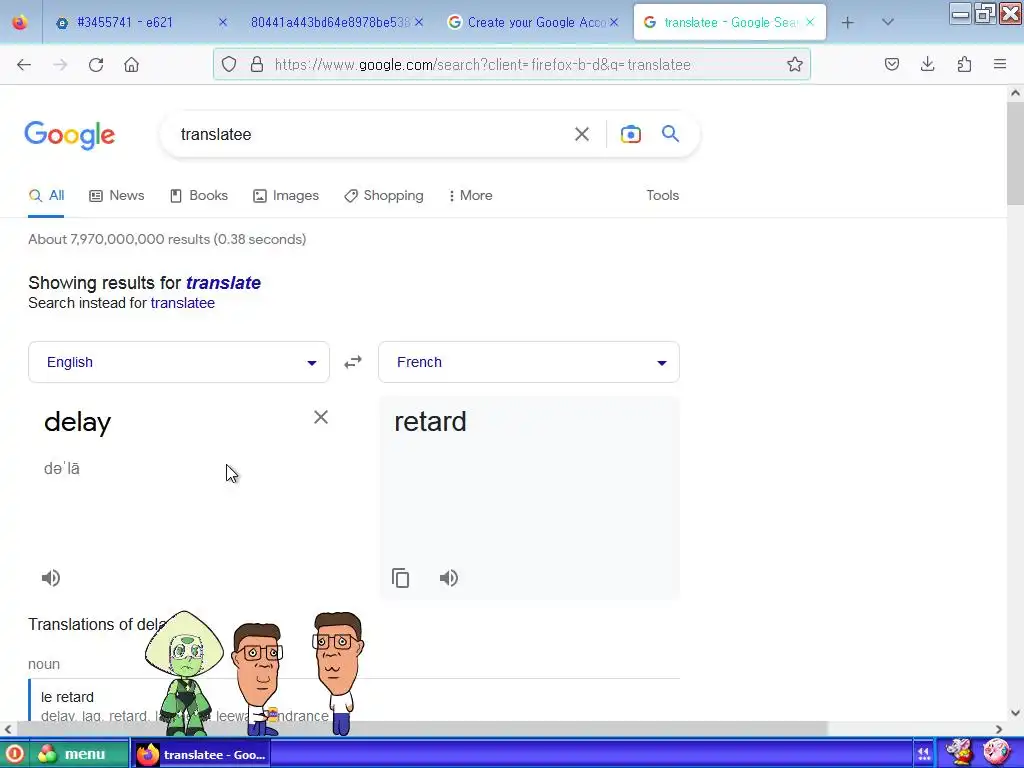This screenshot has height=768, width=1024.
Task: Close the translatee Google Search tab
Action: coord(810,22)
